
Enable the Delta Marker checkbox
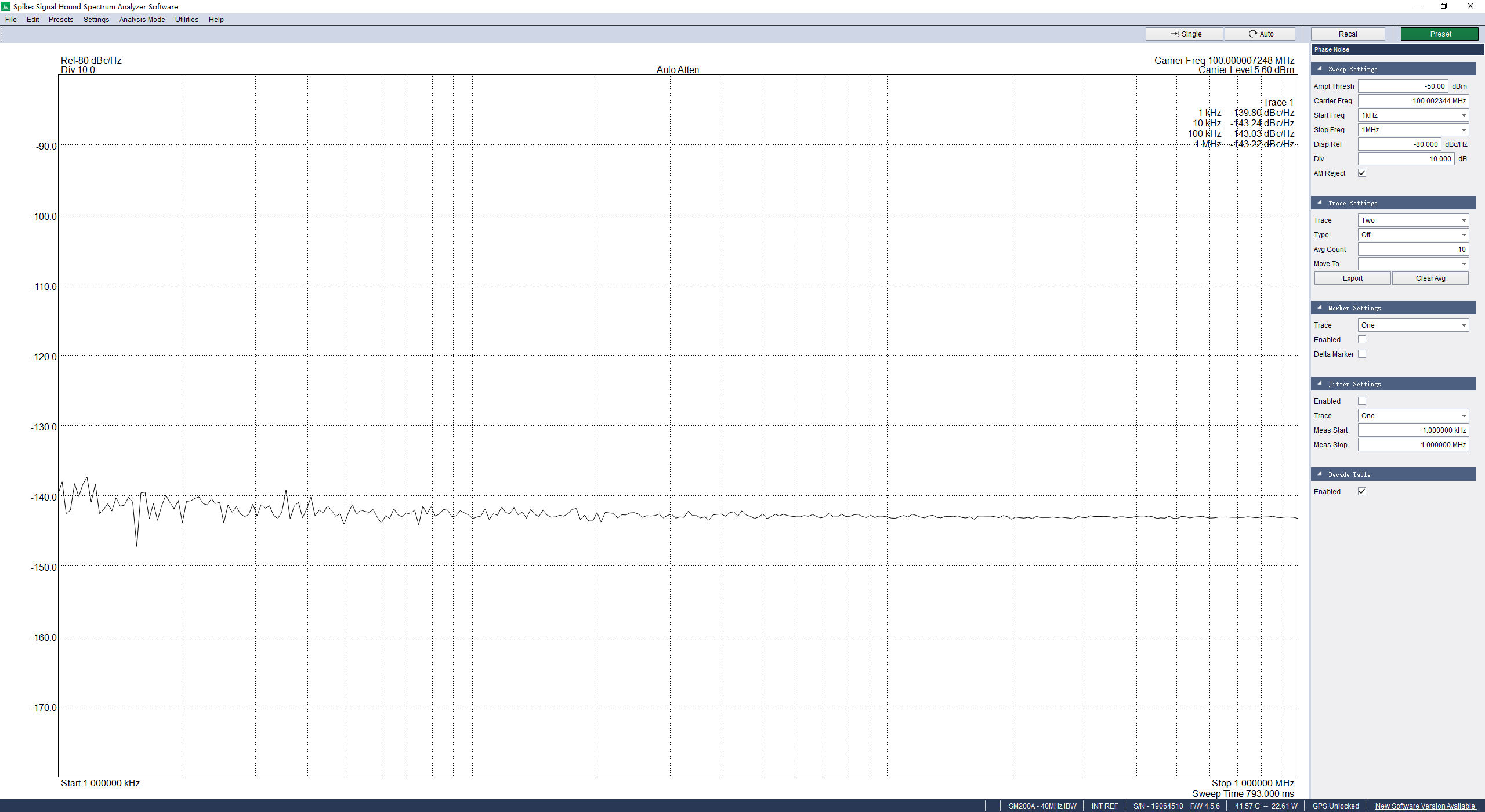click(1362, 354)
